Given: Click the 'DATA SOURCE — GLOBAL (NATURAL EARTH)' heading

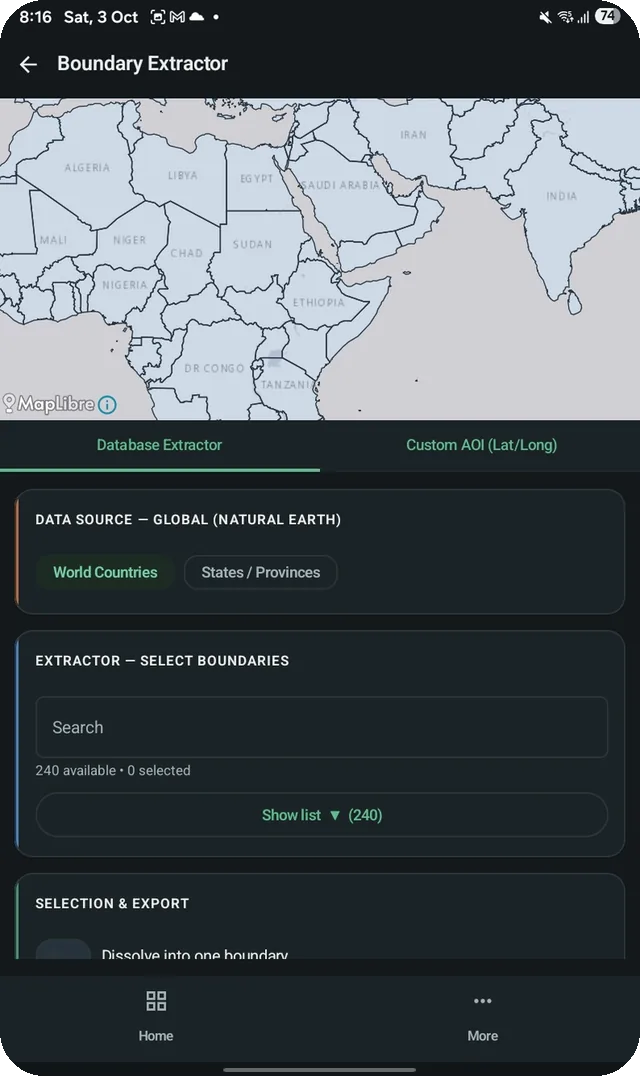Looking at the screenshot, I should [x=188, y=519].
